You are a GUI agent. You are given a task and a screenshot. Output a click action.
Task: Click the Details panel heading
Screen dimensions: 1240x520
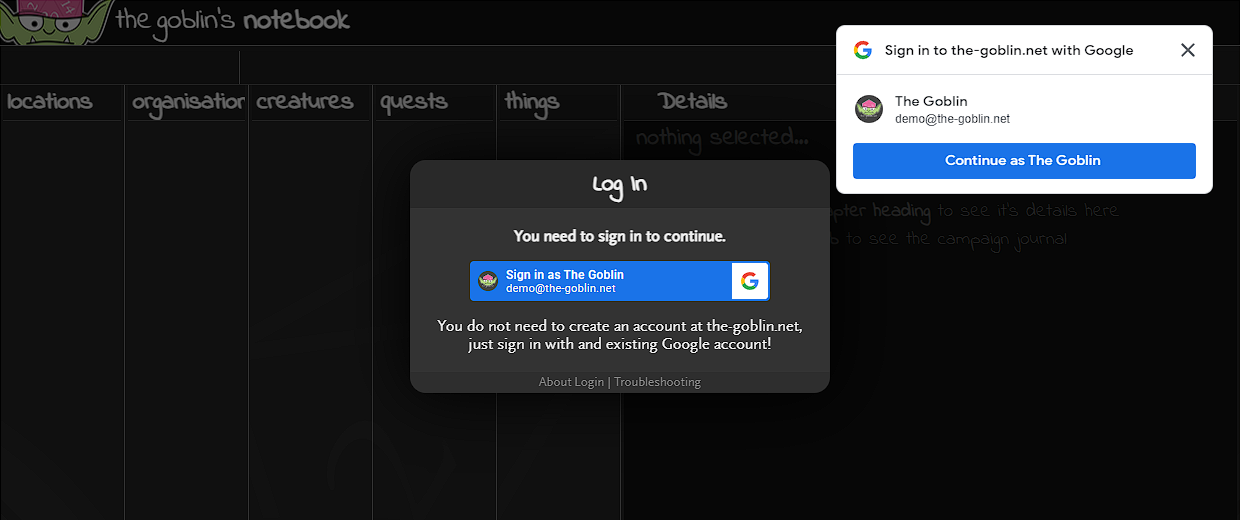693,101
